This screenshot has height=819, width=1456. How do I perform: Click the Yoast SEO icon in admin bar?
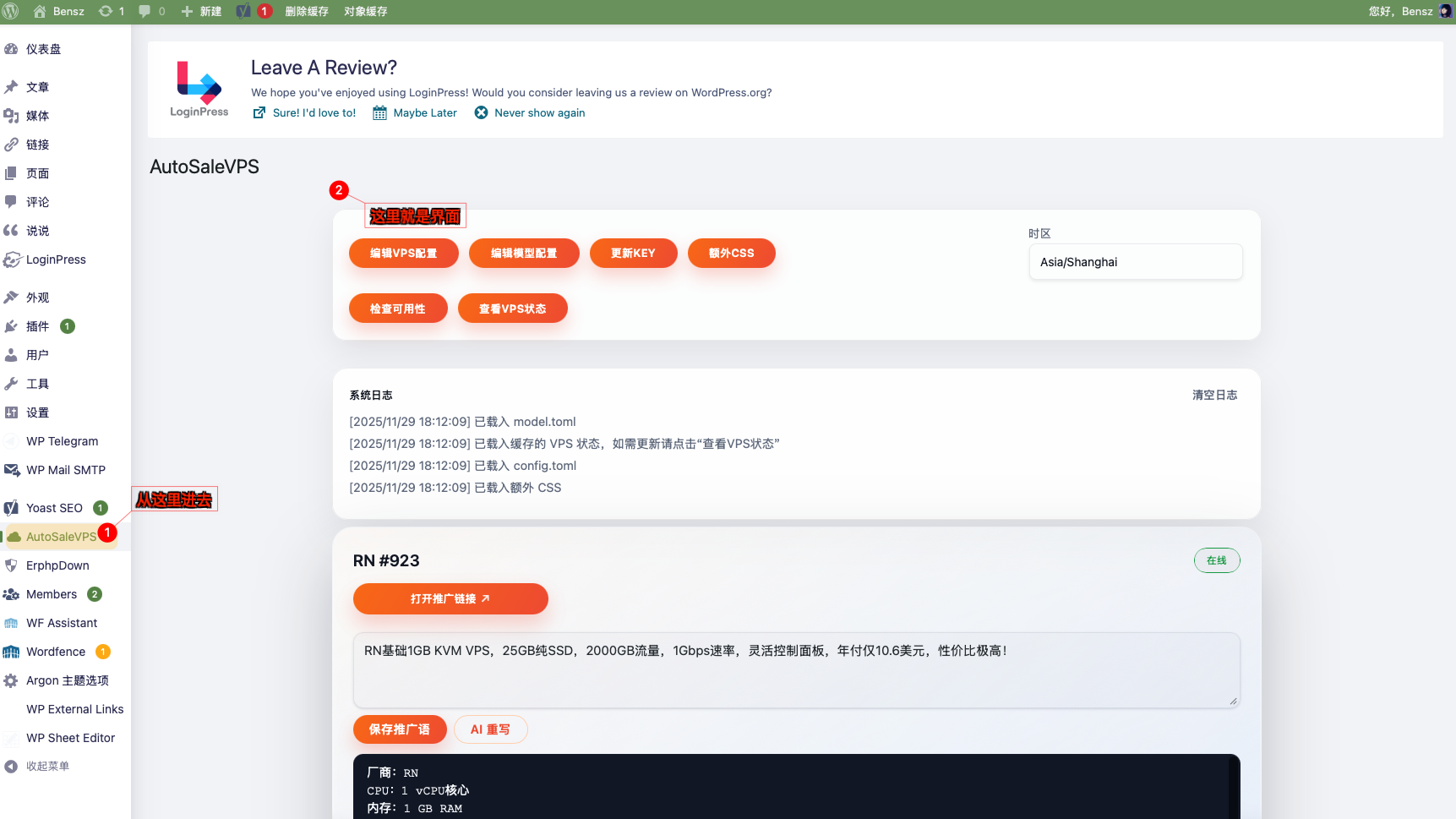[243, 11]
